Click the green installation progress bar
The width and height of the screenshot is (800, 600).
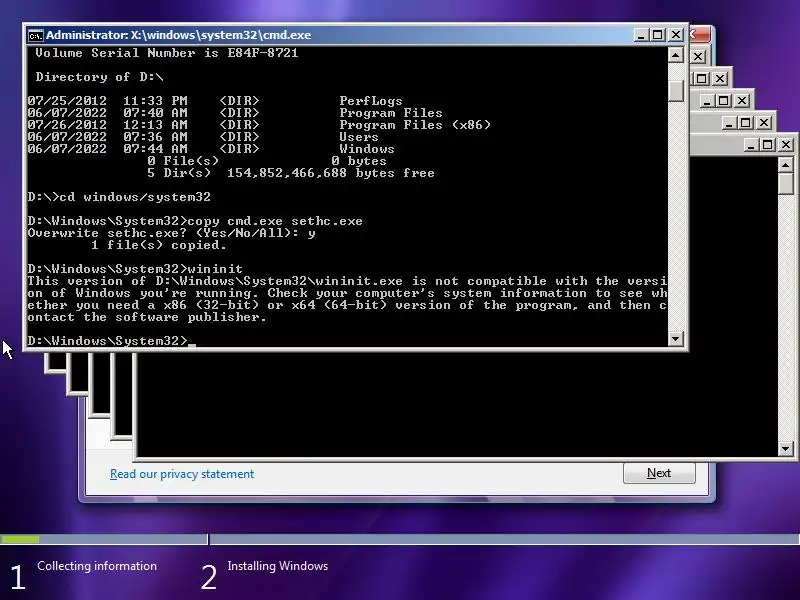pos(20,539)
